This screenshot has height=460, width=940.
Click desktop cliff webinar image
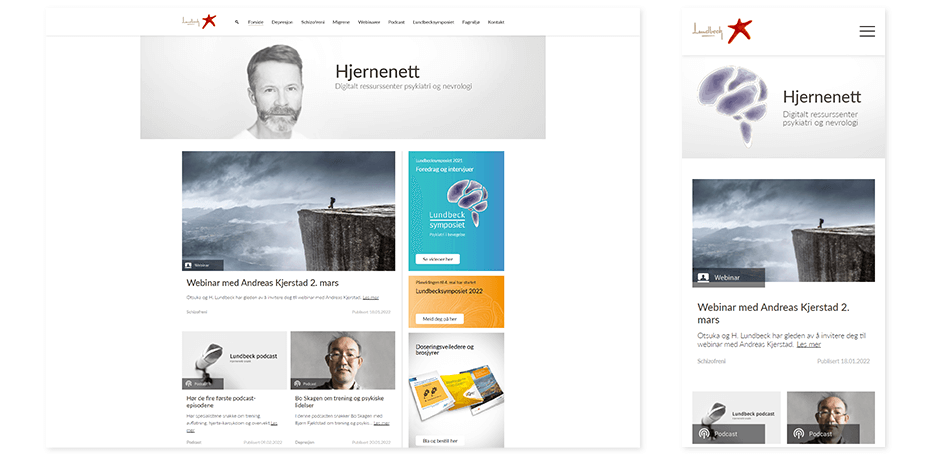tap(288, 211)
